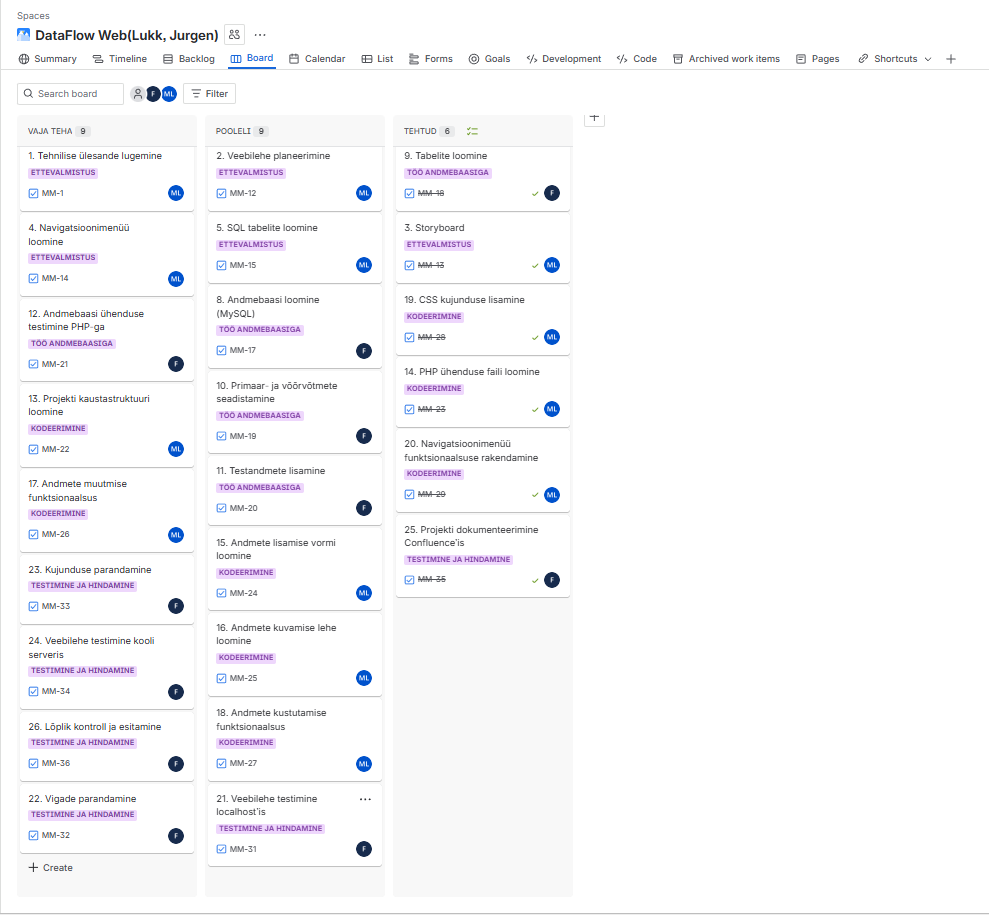Click the task checkbox icon on MM-17

222,350
